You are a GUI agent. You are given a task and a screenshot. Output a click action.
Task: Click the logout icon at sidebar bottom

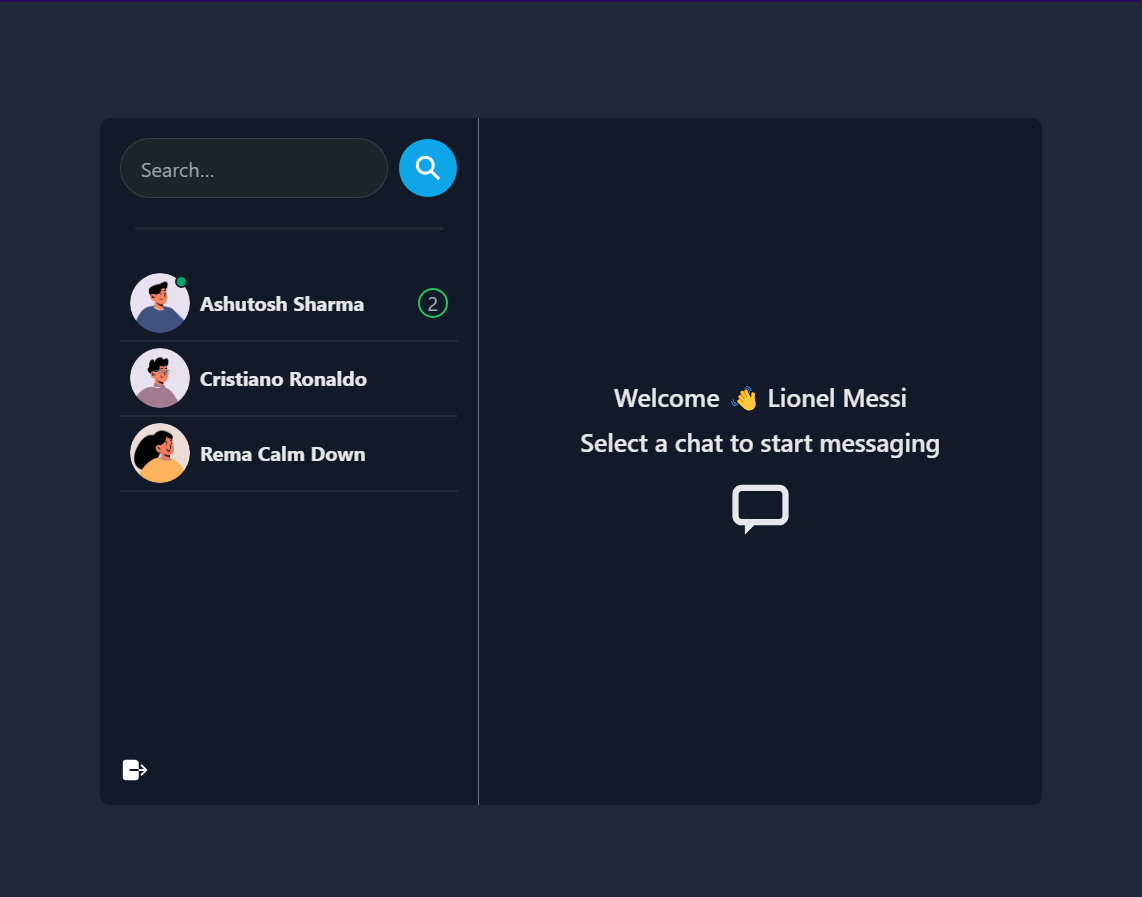pyautogui.click(x=135, y=770)
